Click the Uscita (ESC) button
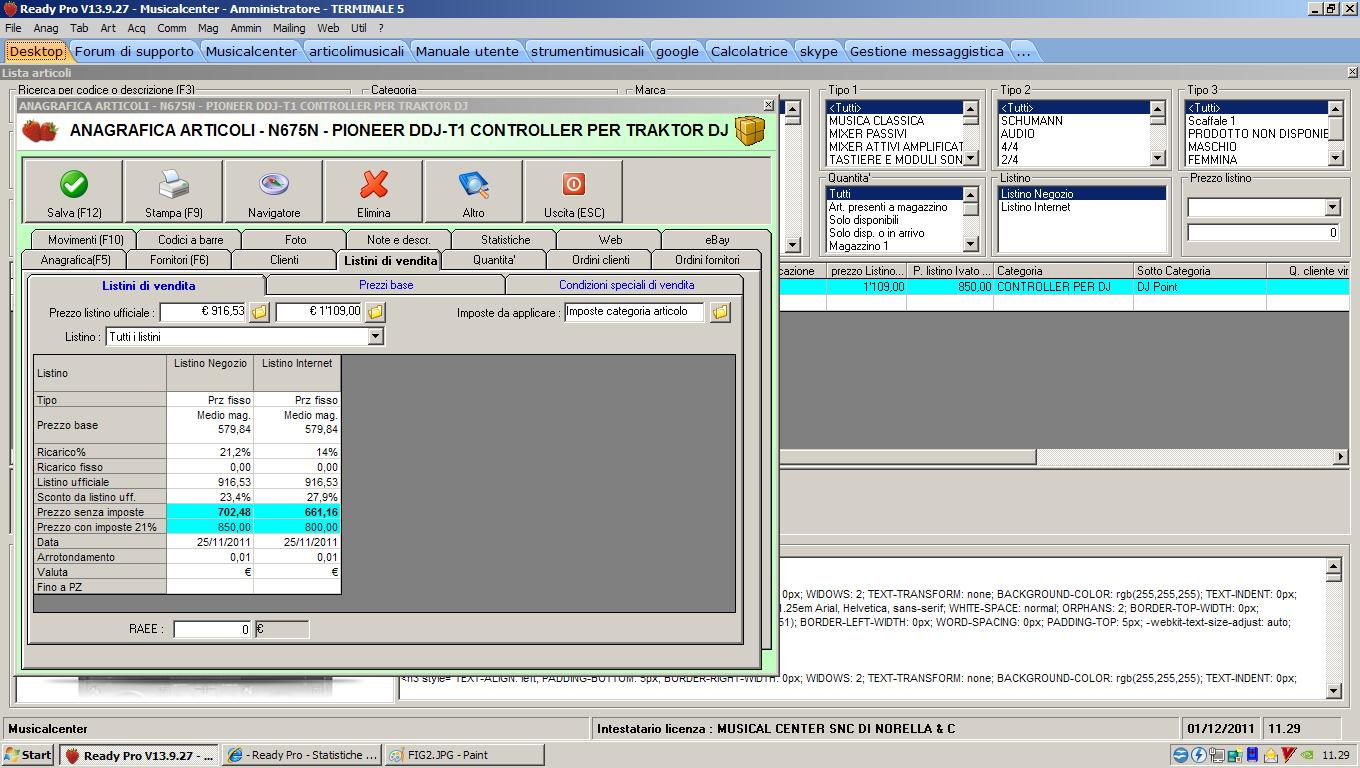1360x768 pixels. tap(574, 192)
